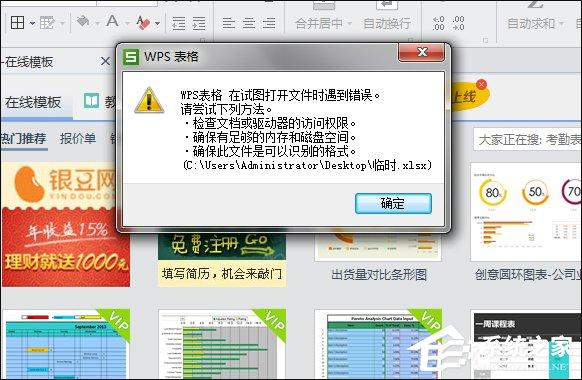Click the decrease indent icon
Viewport: 582px width, 380px height.
179,23
